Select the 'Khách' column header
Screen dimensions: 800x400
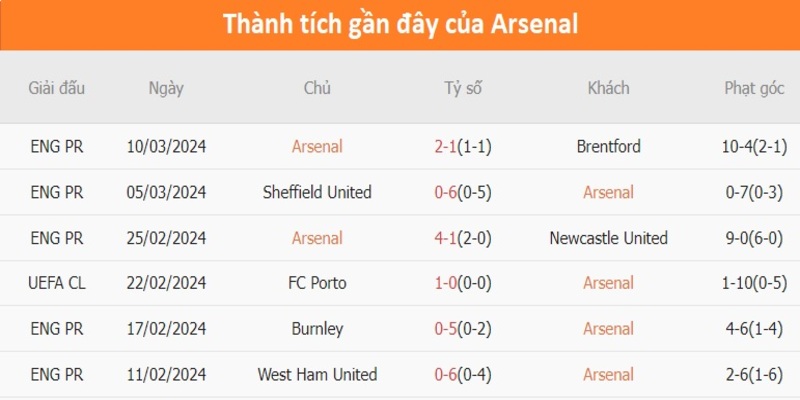(x=608, y=88)
